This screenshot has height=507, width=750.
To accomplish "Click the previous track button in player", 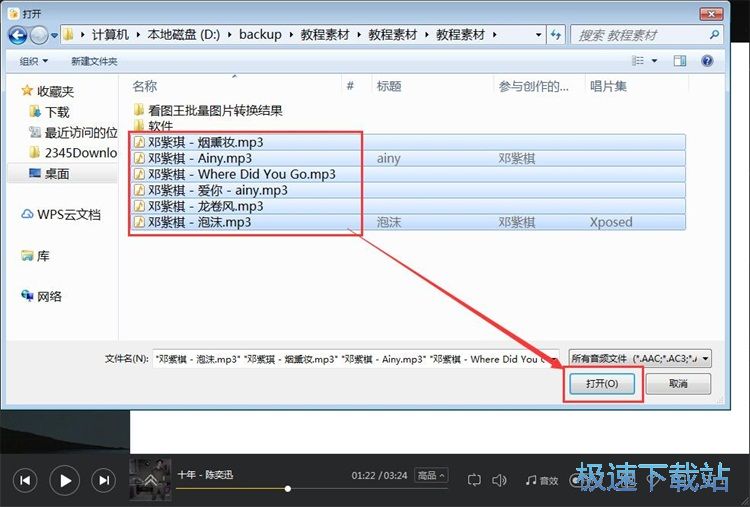I will click(x=25, y=480).
